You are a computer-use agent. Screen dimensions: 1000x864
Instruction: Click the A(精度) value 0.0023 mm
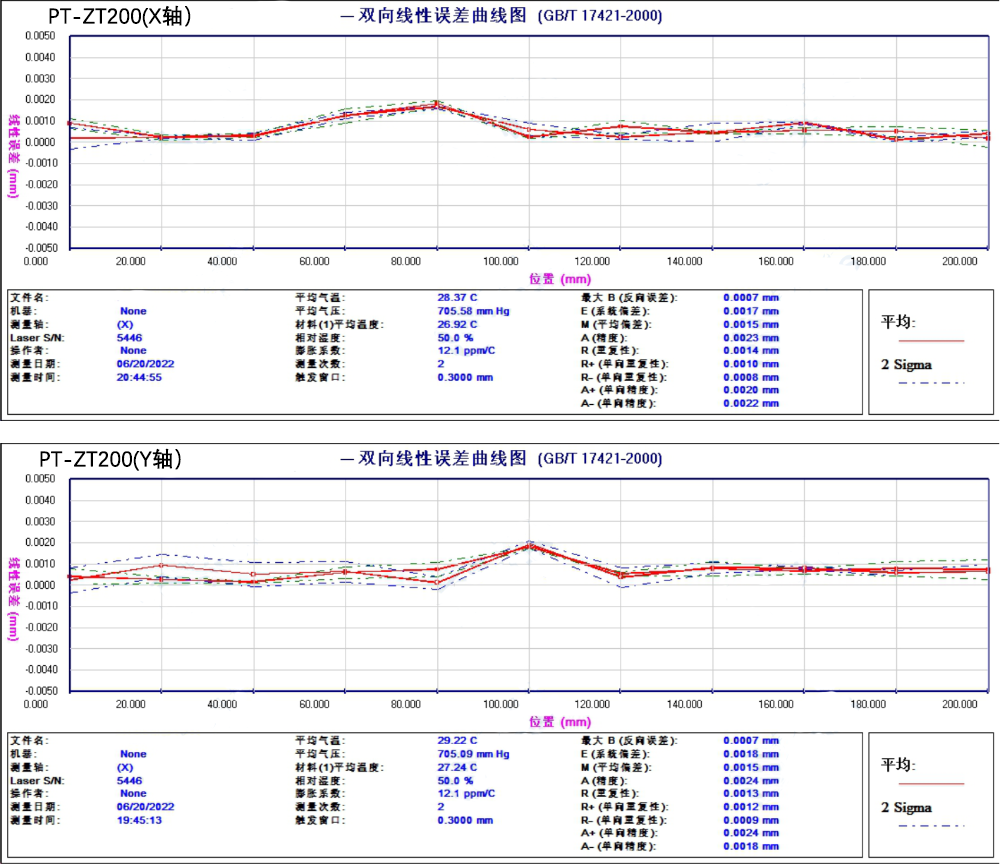click(750, 338)
